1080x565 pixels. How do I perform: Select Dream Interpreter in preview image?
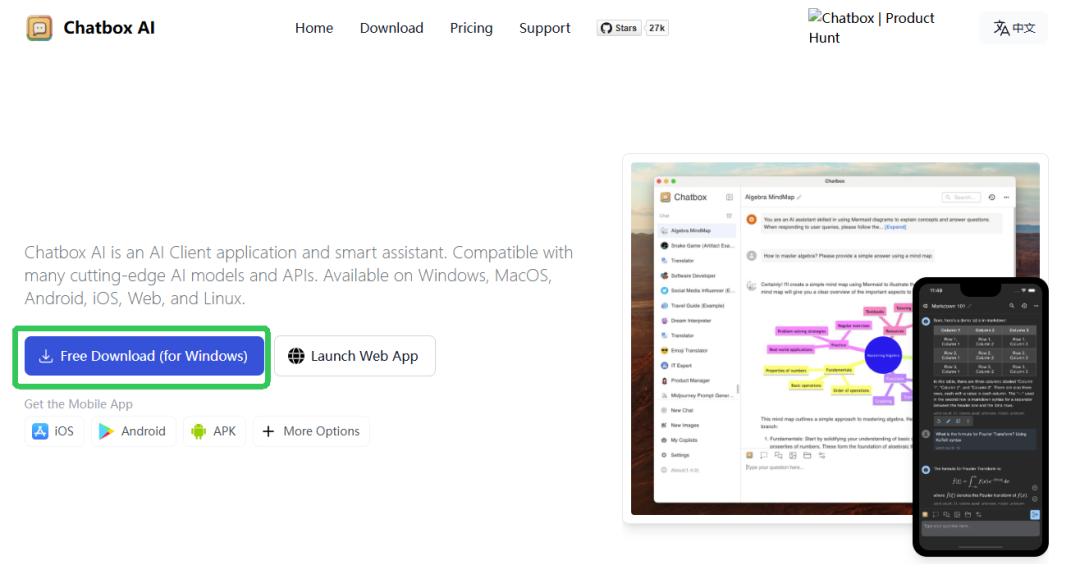tap(691, 320)
